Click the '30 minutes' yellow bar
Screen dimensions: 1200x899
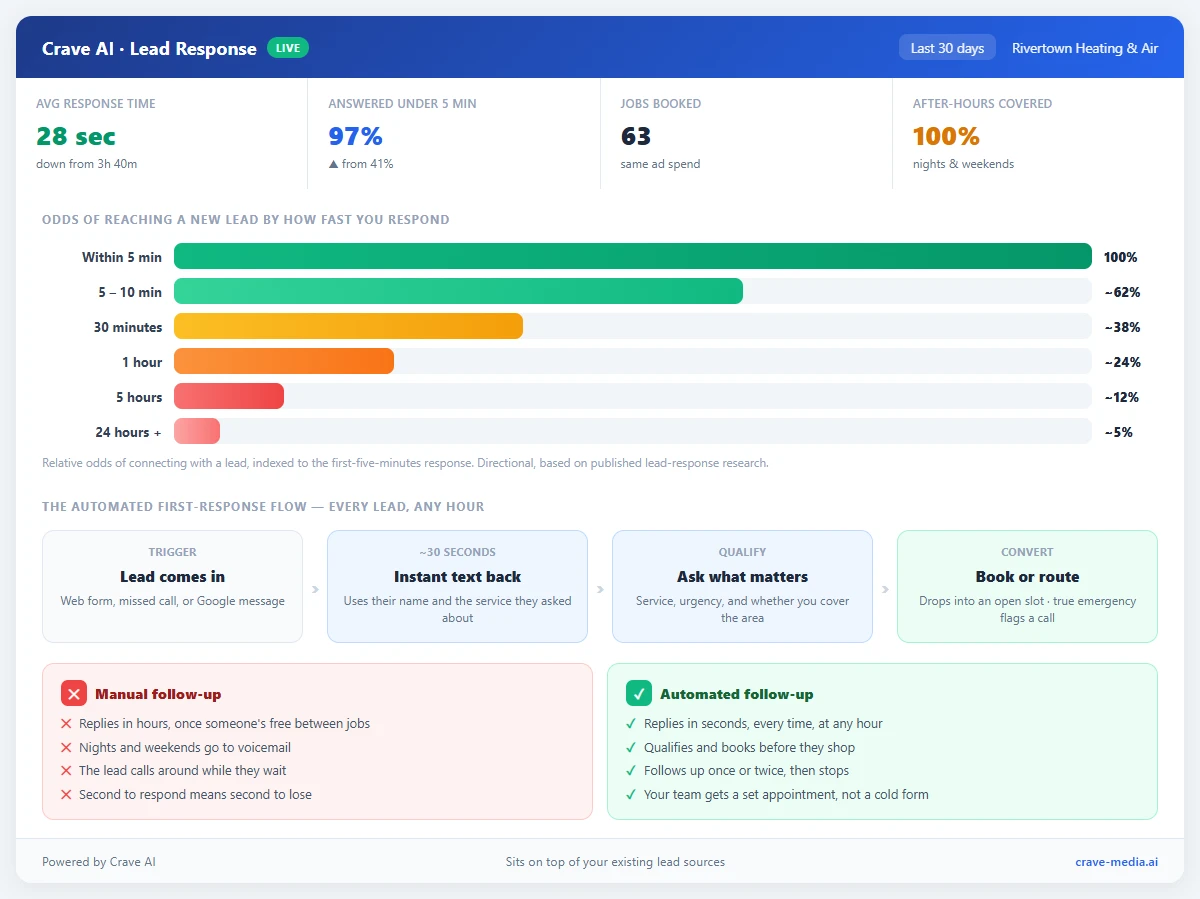(x=348, y=326)
